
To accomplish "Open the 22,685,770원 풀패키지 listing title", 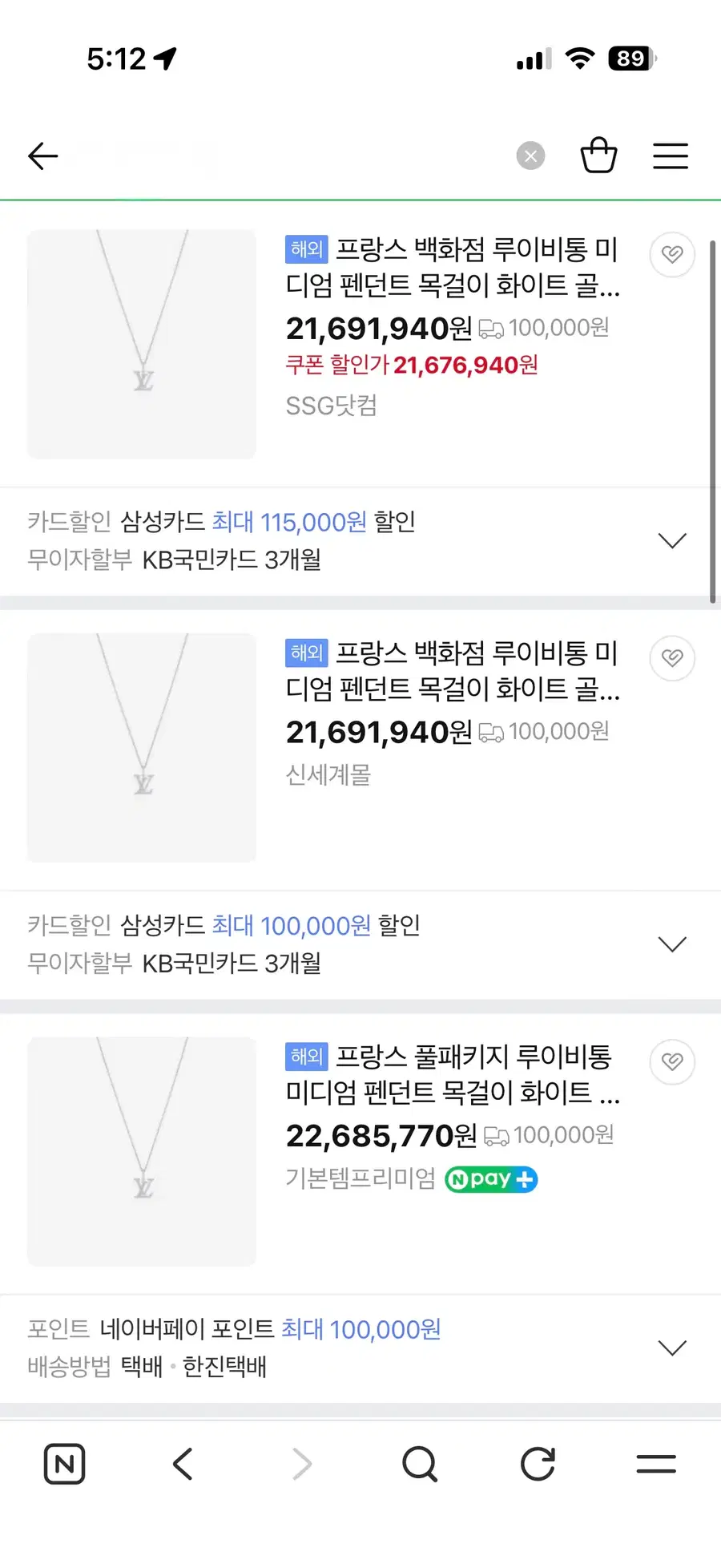I will tap(453, 1074).
